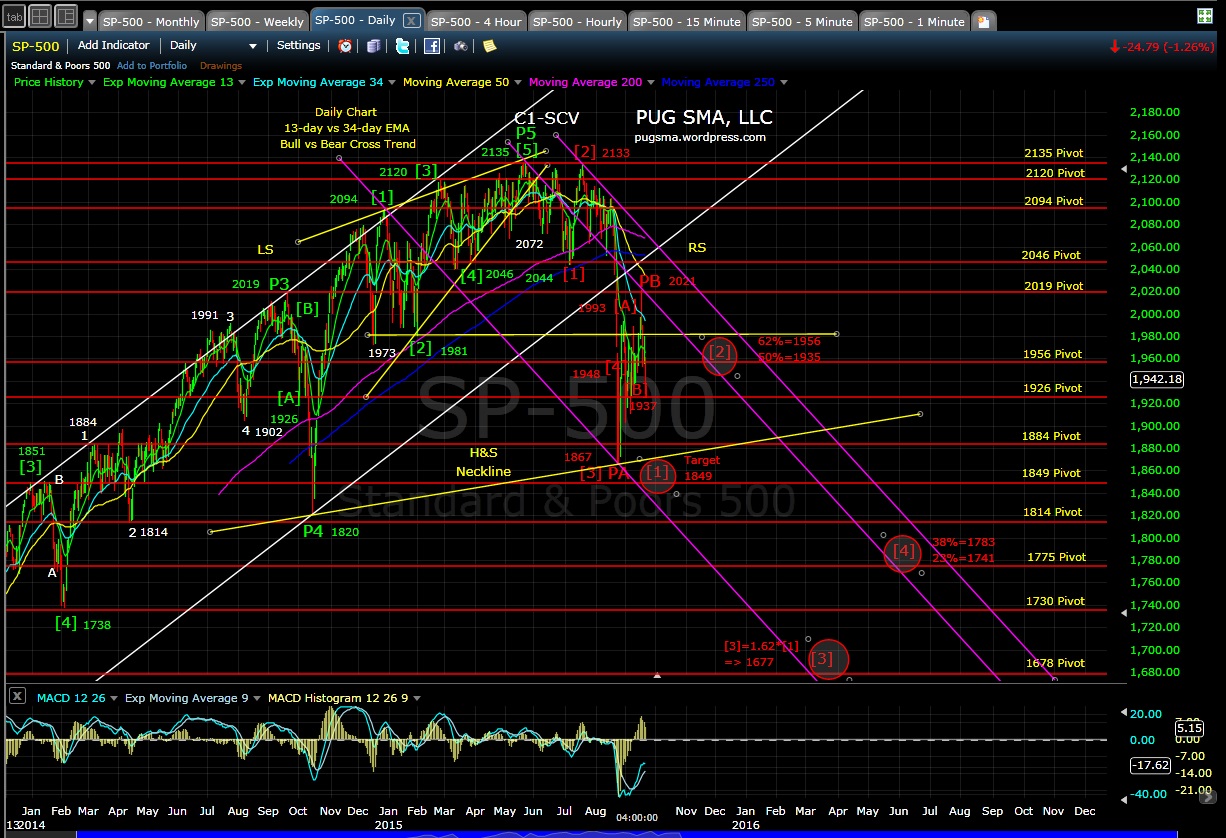
Task: Click the 2135 Pivot label
Action: 1054,154
